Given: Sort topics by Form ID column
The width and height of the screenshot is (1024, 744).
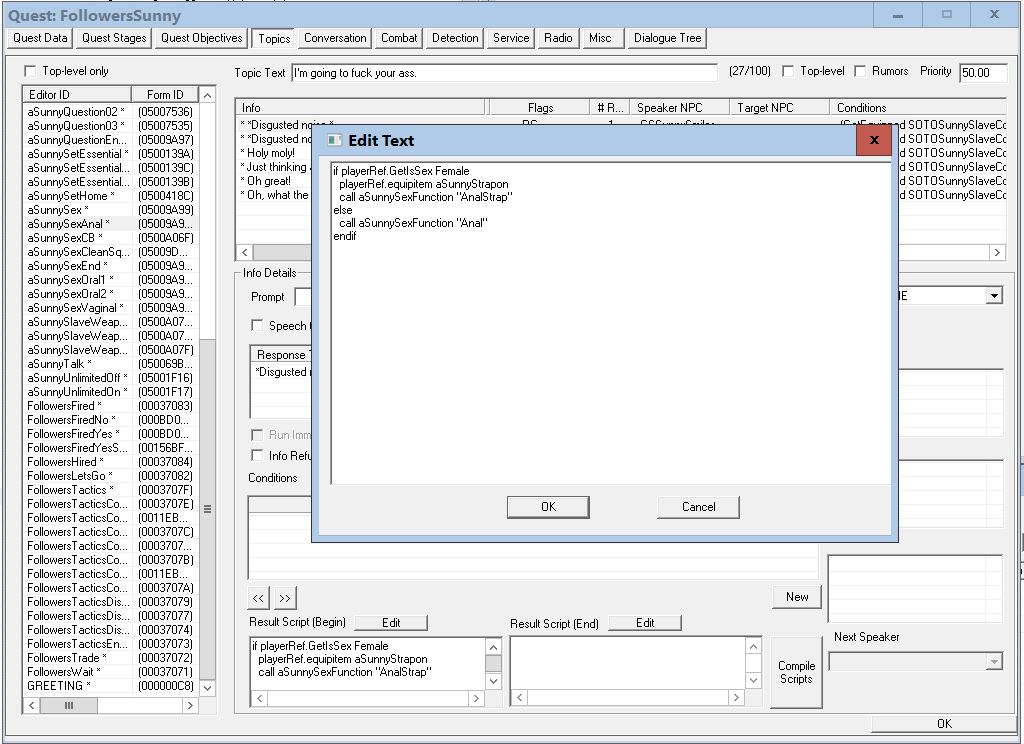Looking at the screenshot, I should point(165,94).
